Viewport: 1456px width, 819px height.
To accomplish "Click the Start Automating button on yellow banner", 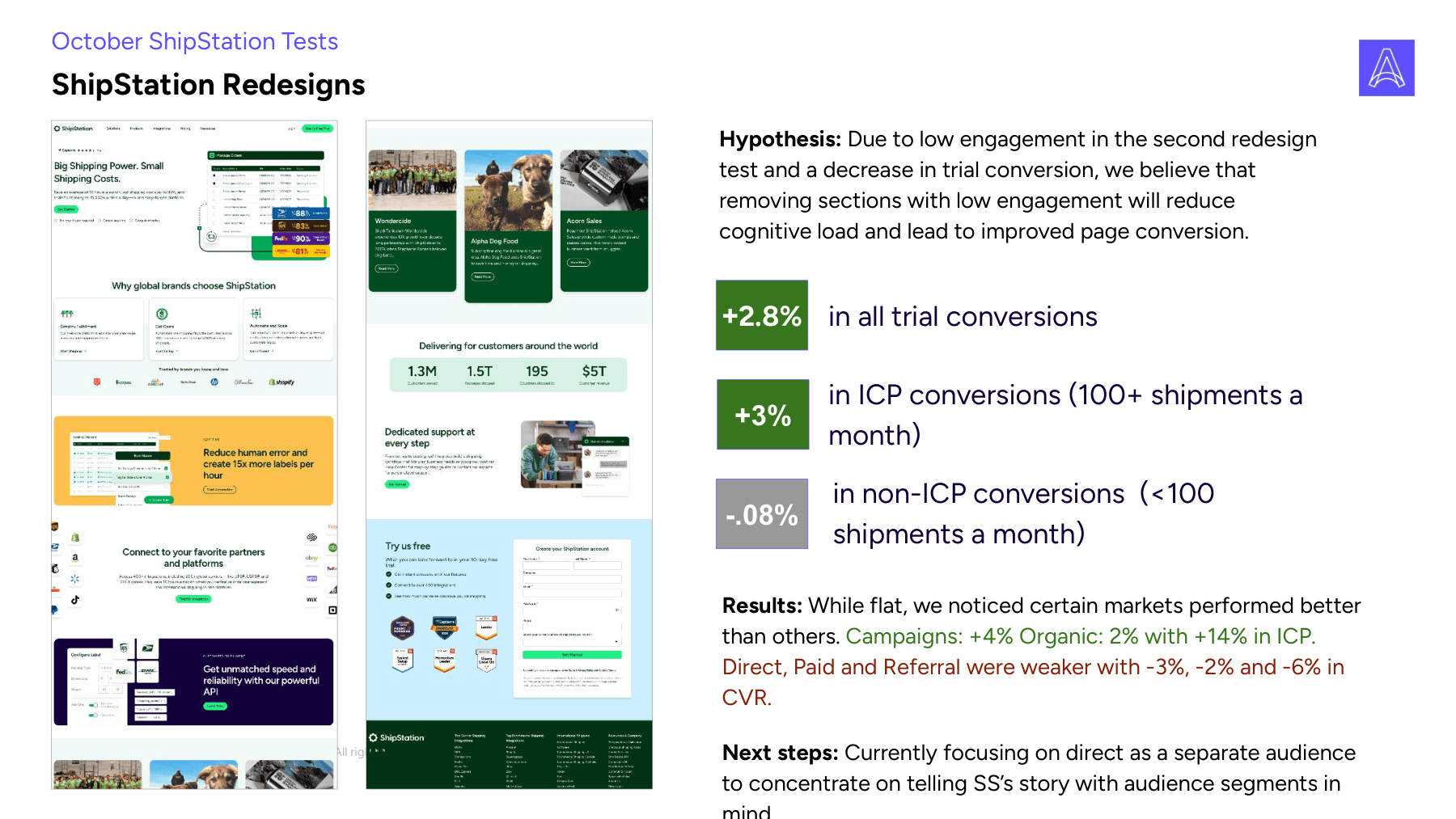I will [x=220, y=489].
